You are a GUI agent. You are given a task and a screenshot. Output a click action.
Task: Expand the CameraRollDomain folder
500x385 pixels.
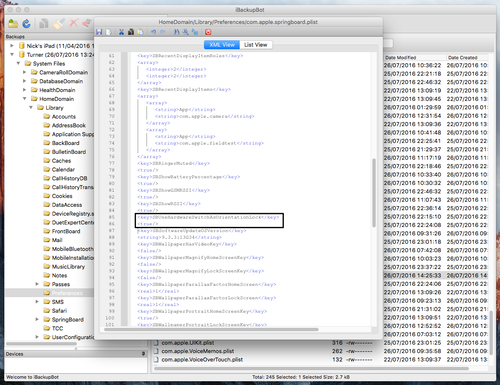24,72
